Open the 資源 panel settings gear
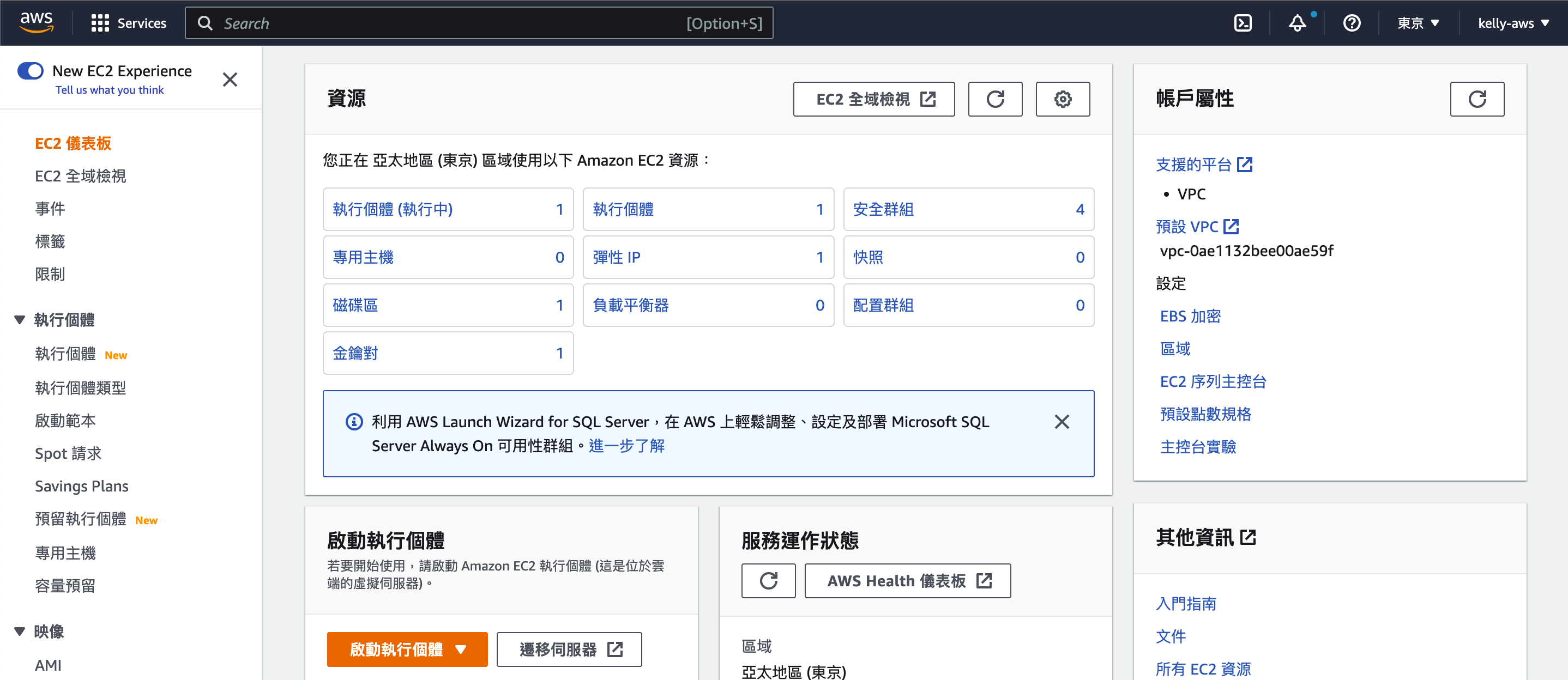This screenshot has width=1568, height=680. tap(1063, 99)
